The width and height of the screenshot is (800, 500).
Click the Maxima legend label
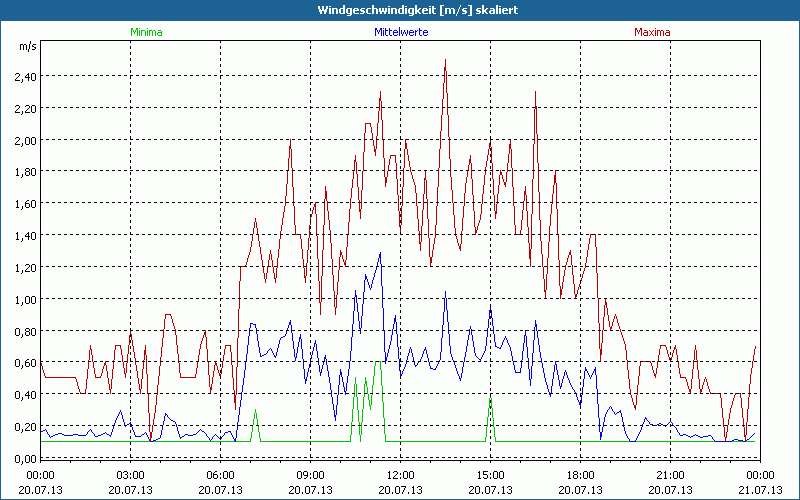click(x=653, y=32)
